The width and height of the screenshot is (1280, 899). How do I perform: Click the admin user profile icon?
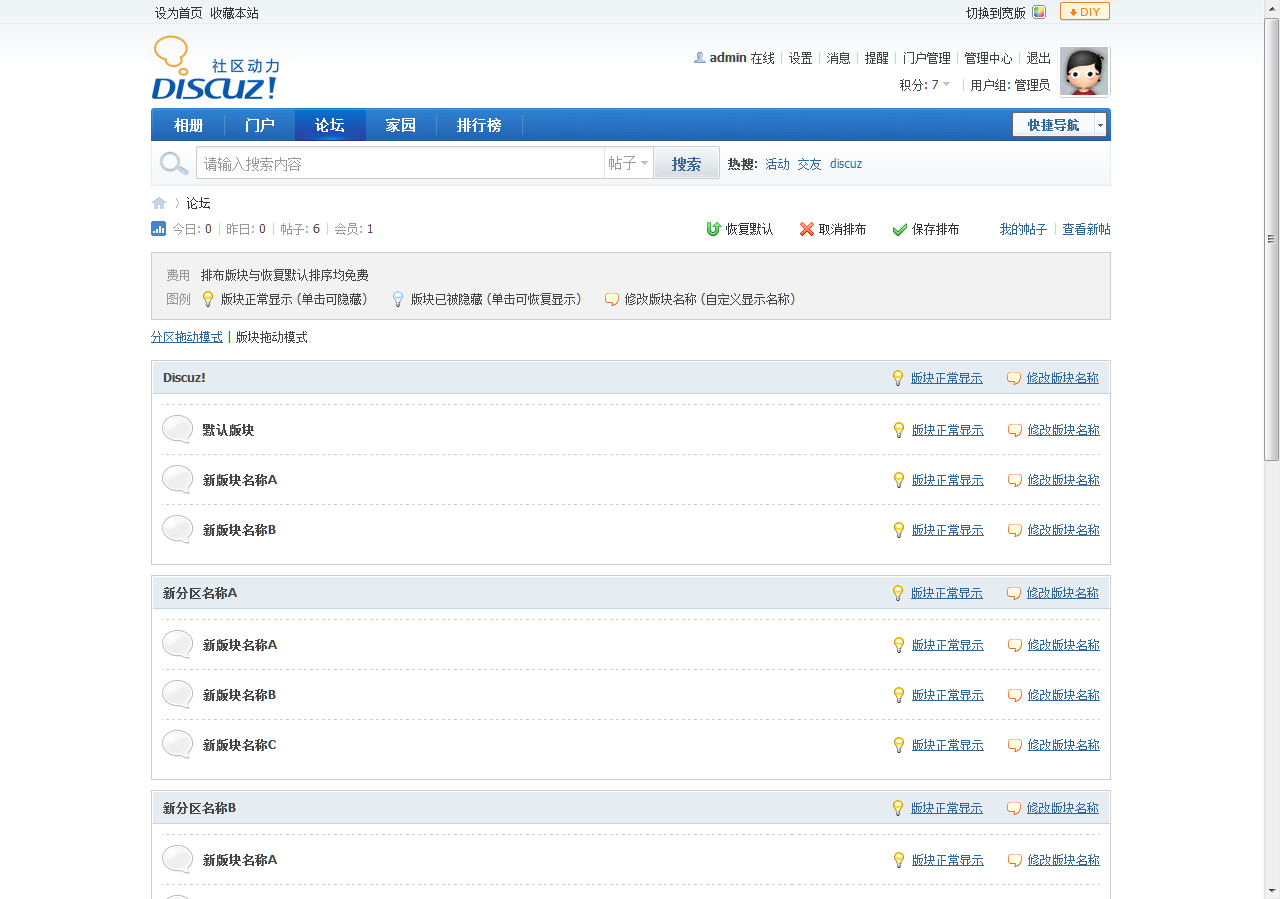point(700,58)
